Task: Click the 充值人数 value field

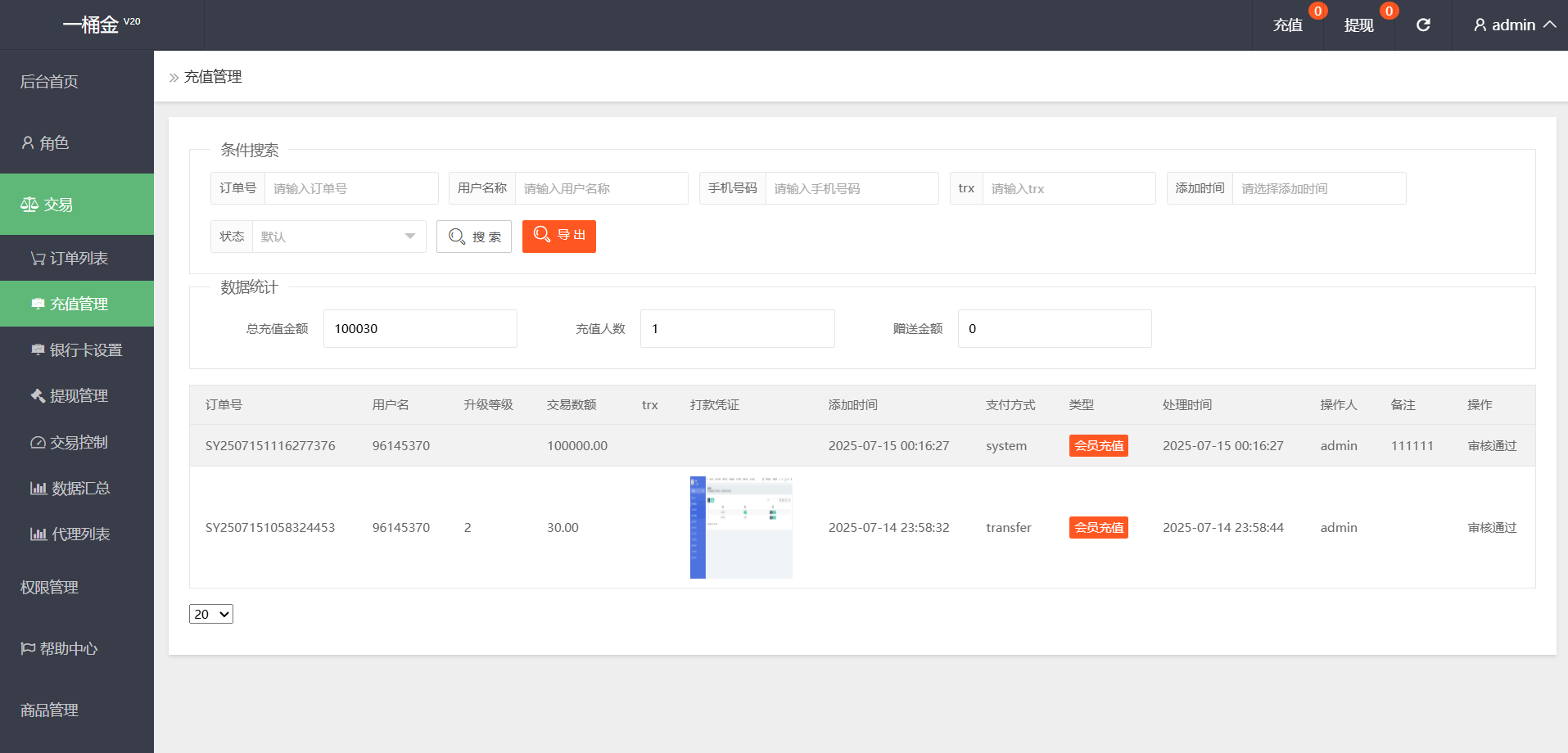Action: [738, 328]
